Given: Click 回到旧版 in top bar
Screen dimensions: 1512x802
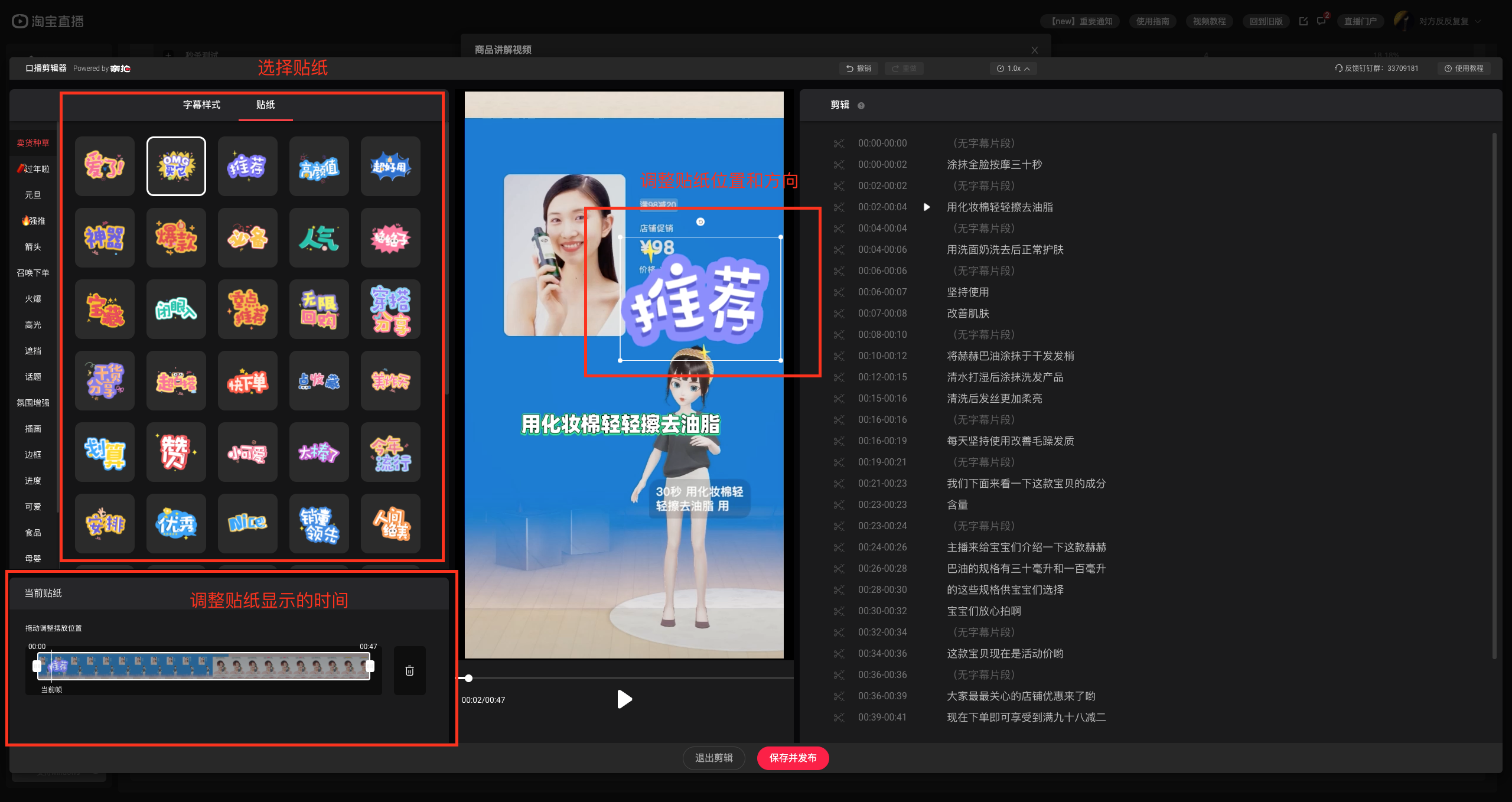Looking at the screenshot, I should point(1266,21).
